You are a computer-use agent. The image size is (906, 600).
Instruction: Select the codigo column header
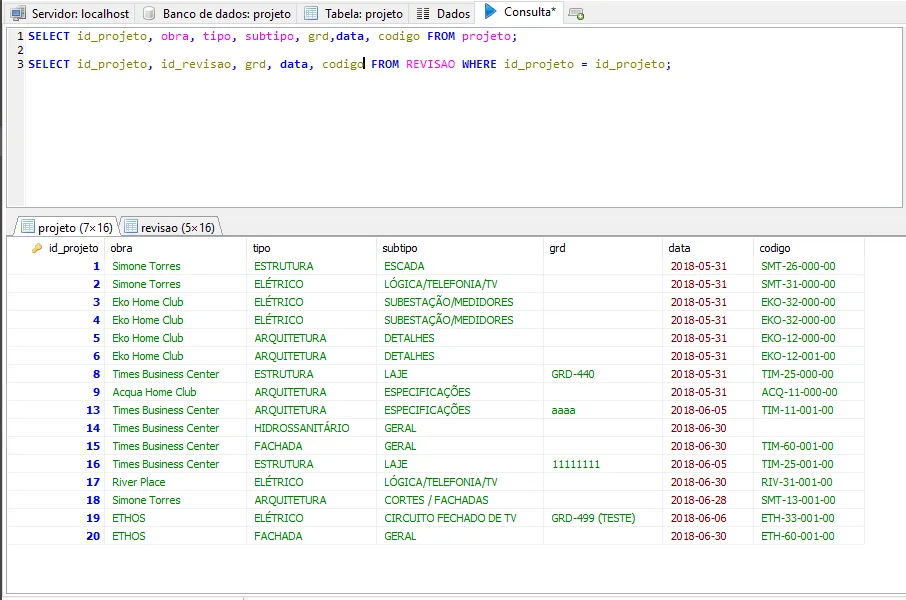[x=775, y=248]
